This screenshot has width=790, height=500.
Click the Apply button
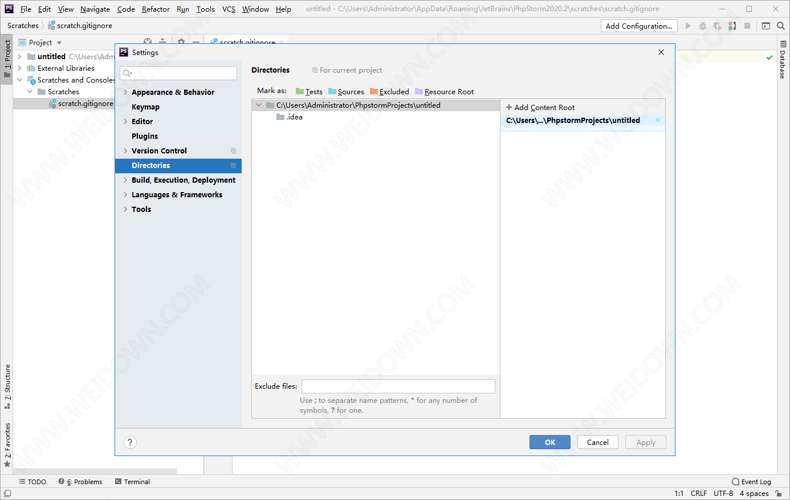coord(645,442)
